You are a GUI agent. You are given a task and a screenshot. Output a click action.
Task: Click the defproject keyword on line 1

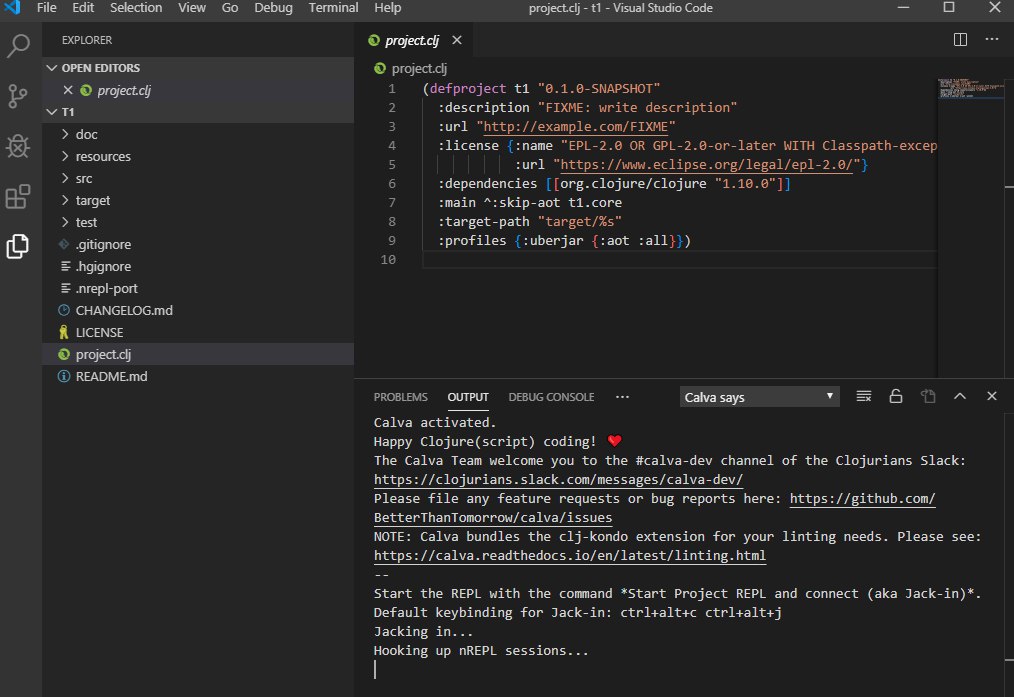pyautogui.click(x=468, y=89)
